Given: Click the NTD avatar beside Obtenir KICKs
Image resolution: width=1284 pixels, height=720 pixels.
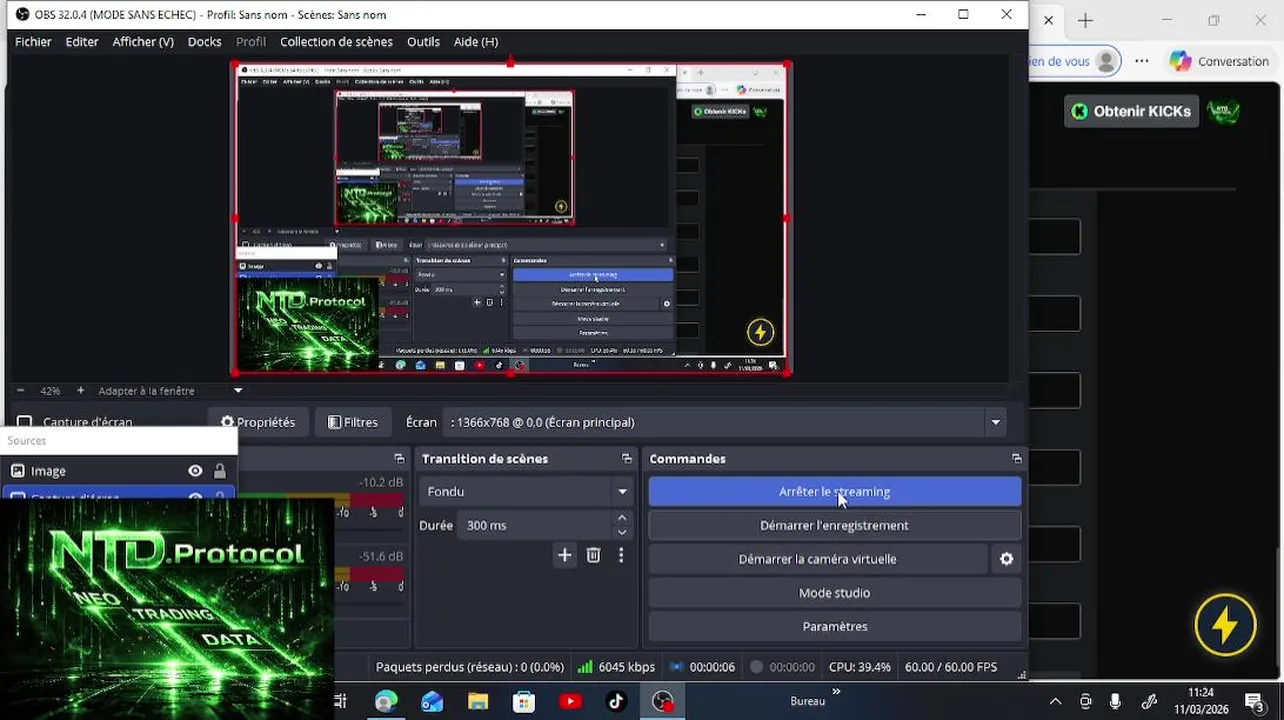Looking at the screenshot, I should tap(1223, 111).
